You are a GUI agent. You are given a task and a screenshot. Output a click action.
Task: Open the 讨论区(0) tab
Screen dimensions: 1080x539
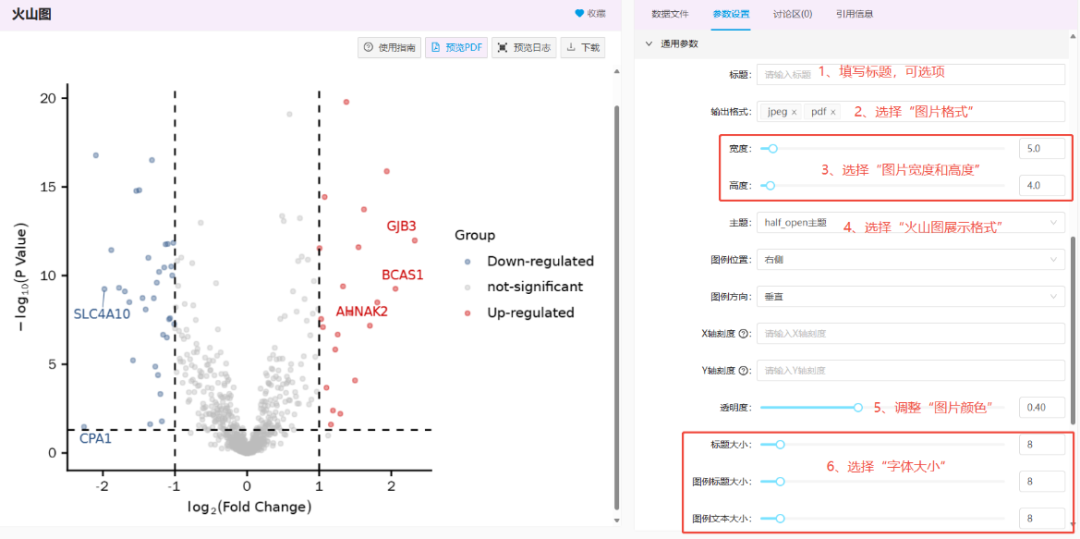coord(792,14)
